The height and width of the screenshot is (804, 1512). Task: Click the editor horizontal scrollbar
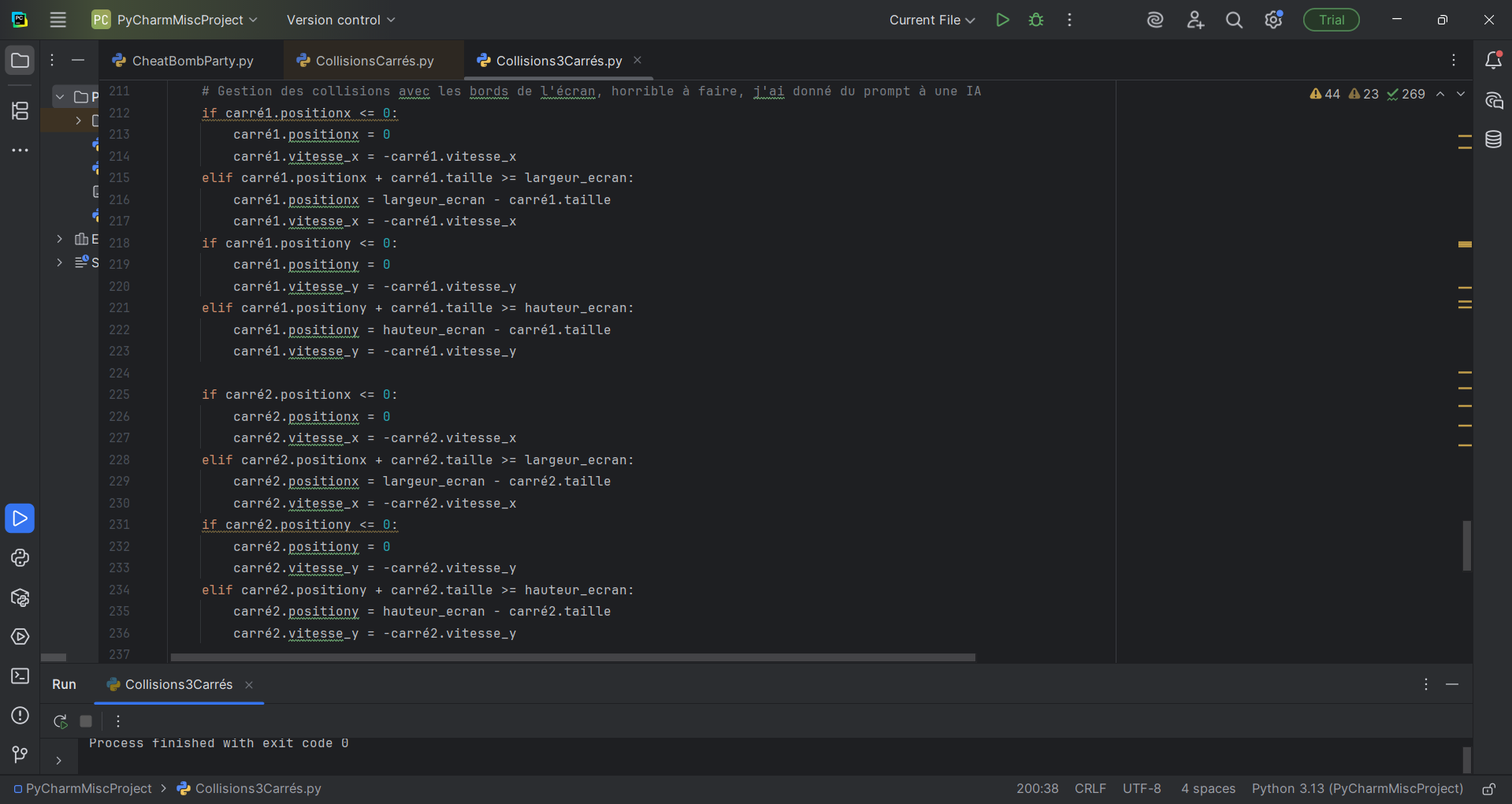click(573, 657)
